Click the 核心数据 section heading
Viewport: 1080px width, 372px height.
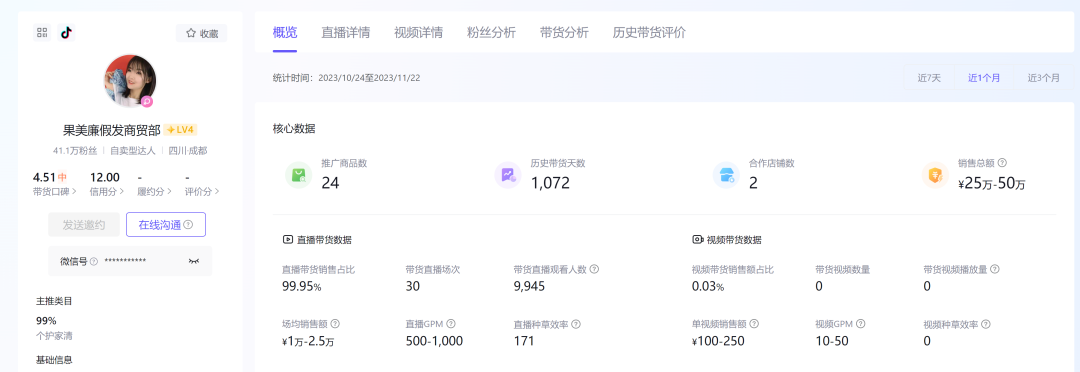coord(294,128)
